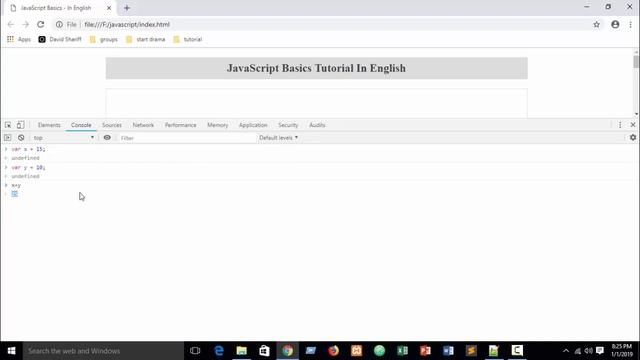This screenshot has width=640, height=360.
Task: Show hidden system tray icons
Action: (566, 351)
